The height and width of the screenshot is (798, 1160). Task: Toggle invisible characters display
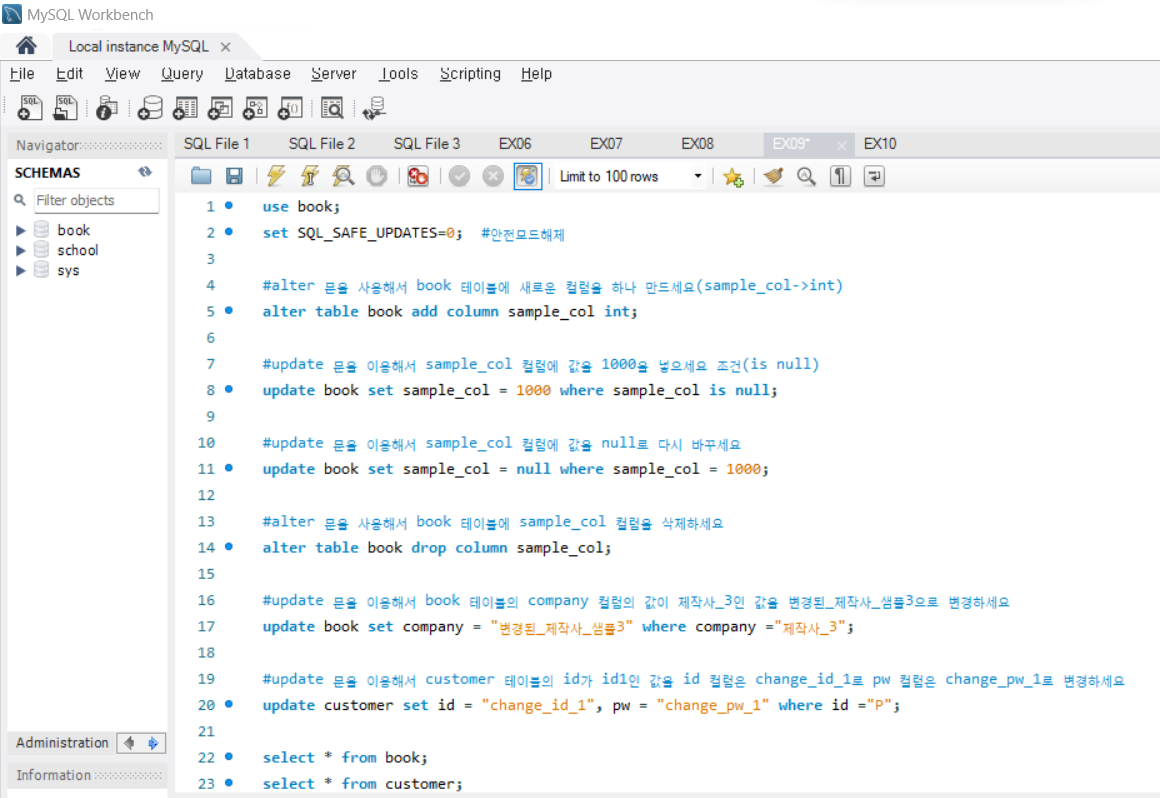[840, 176]
